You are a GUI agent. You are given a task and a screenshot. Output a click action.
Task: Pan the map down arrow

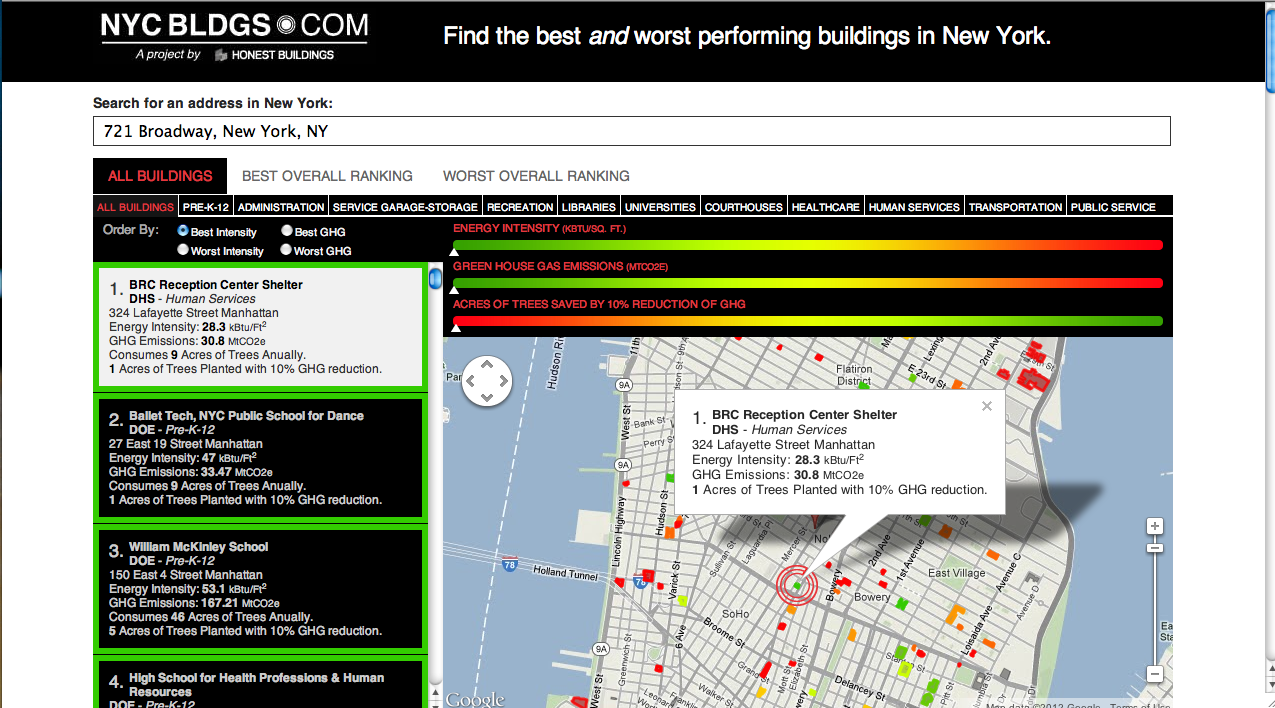point(487,397)
